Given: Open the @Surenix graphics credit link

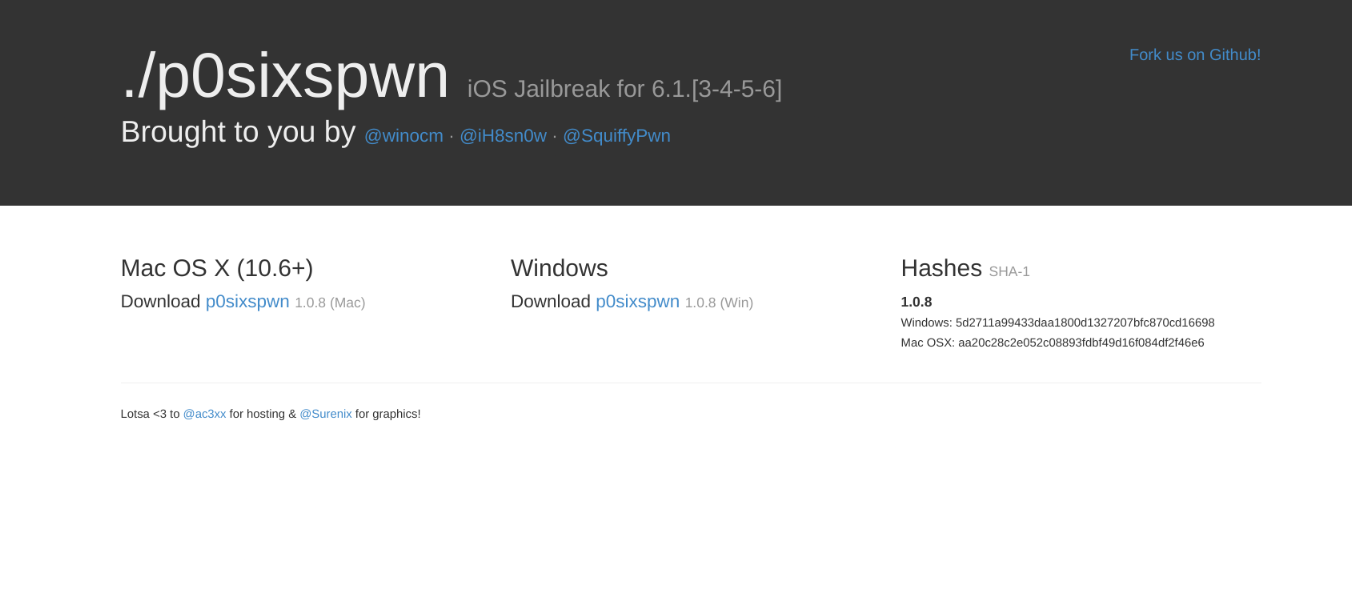Looking at the screenshot, I should coord(325,414).
